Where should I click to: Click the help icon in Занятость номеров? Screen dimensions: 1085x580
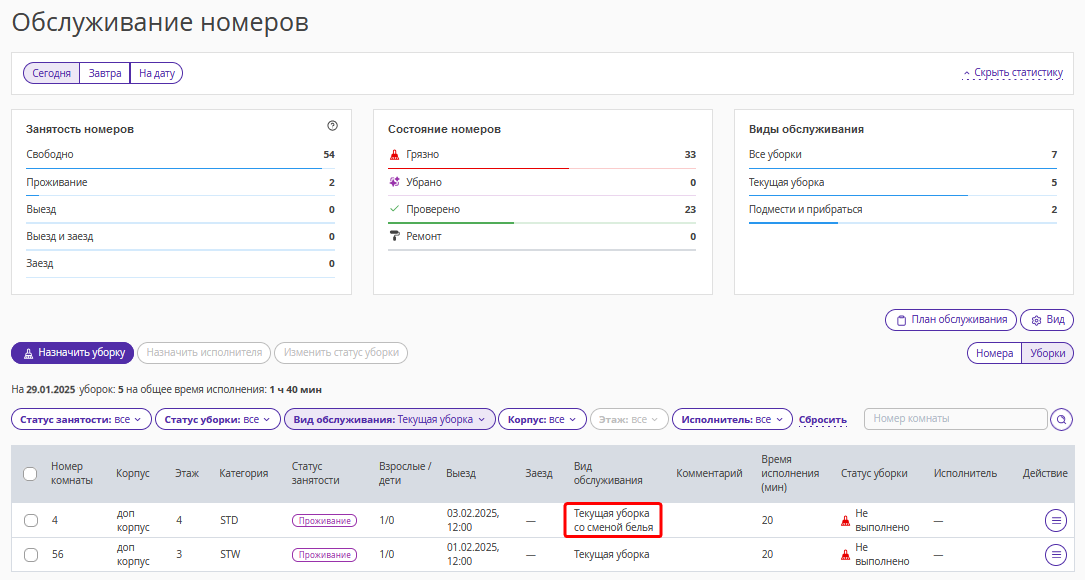(x=332, y=126)
